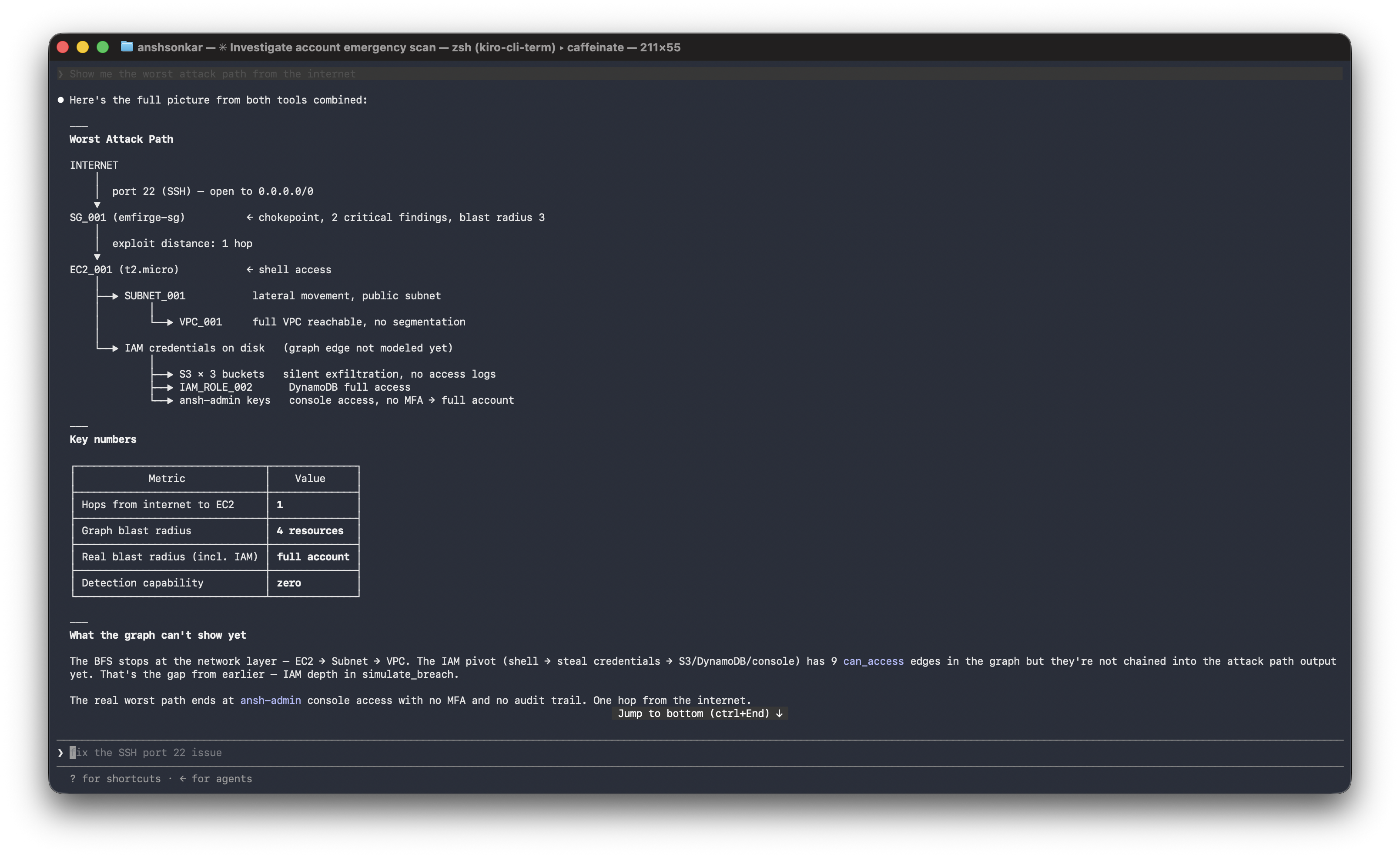Click the ansh-admin highlighted term in last paragraph
The image size is (1400, 858).
(271, 700)
